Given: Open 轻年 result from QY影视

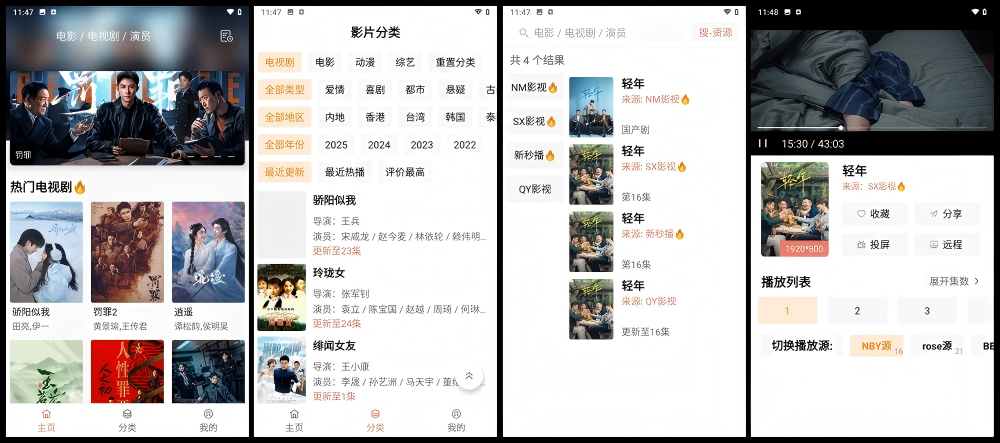Looking at the screenshot, I should pyautogui.click(x=654, y=309).
